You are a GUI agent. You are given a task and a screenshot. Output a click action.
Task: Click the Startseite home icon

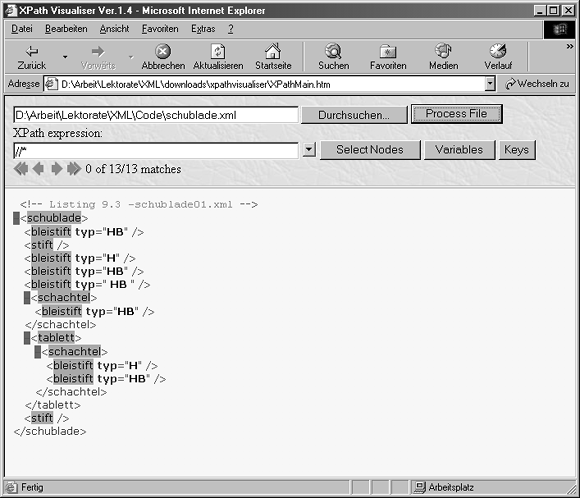[273, 51]
